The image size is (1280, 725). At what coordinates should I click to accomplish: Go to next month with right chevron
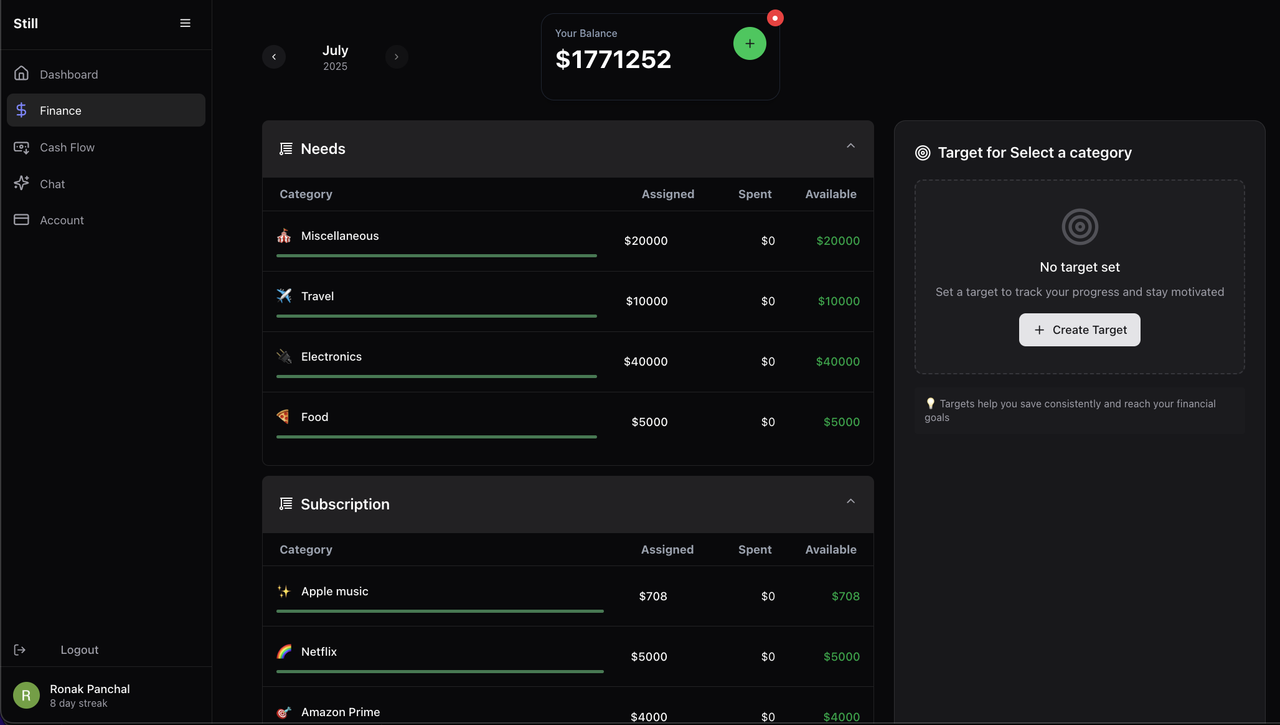(x=396, y=57)
